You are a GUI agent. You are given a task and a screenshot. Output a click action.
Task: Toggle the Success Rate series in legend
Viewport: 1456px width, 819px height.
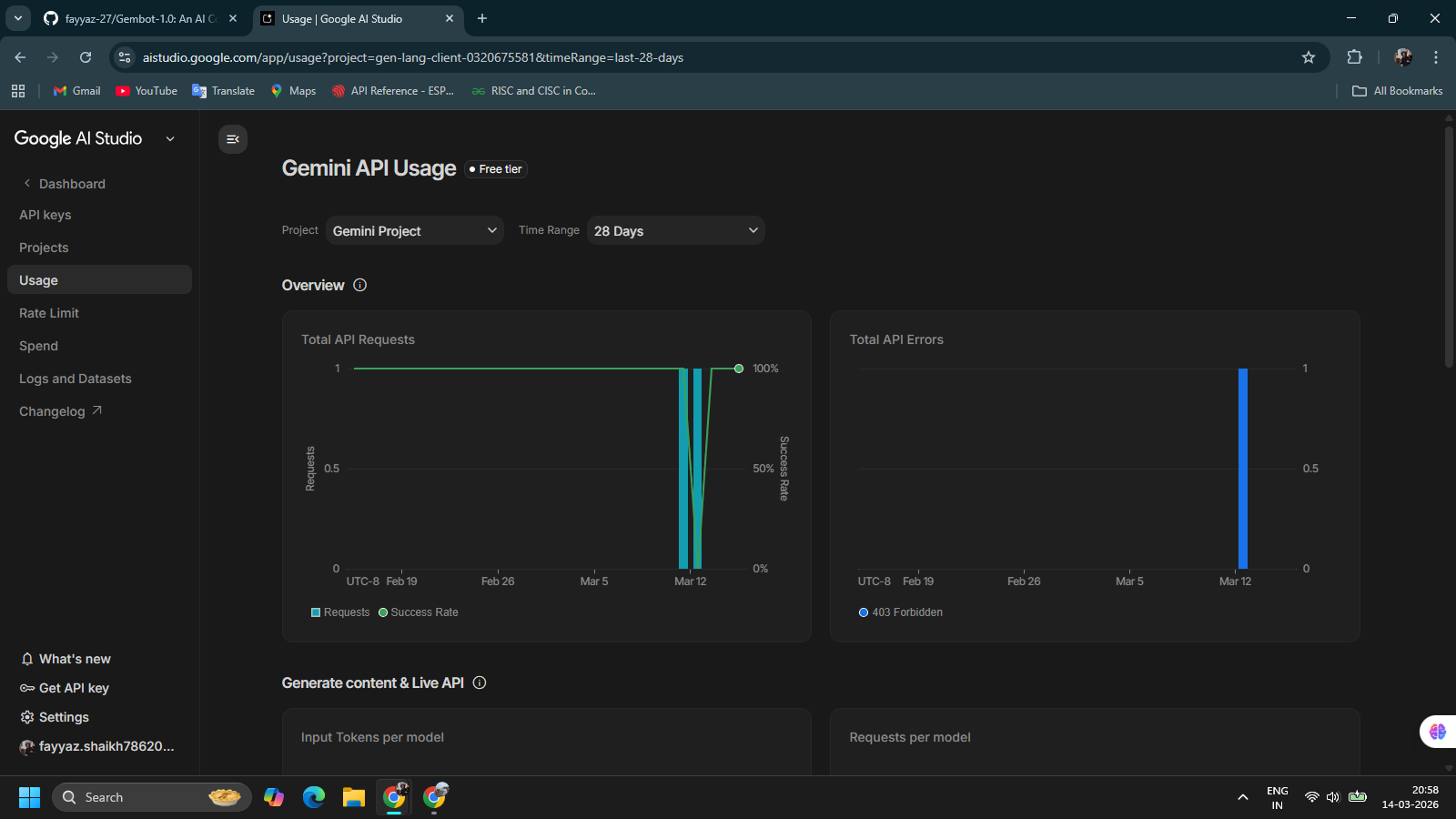pyautogui.click(x=419, y=612)
